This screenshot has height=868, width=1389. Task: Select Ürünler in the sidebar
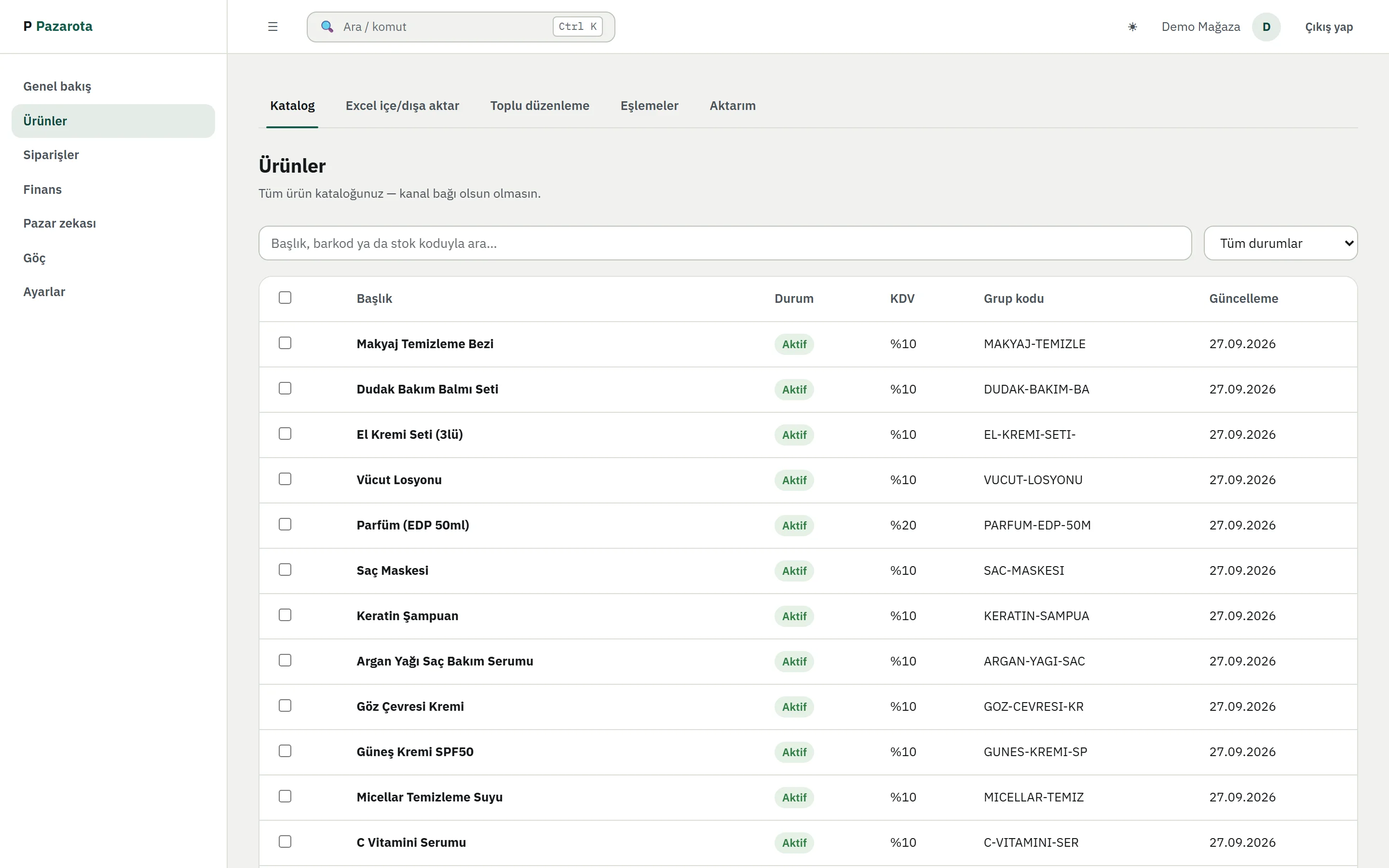tap(113, 121)
